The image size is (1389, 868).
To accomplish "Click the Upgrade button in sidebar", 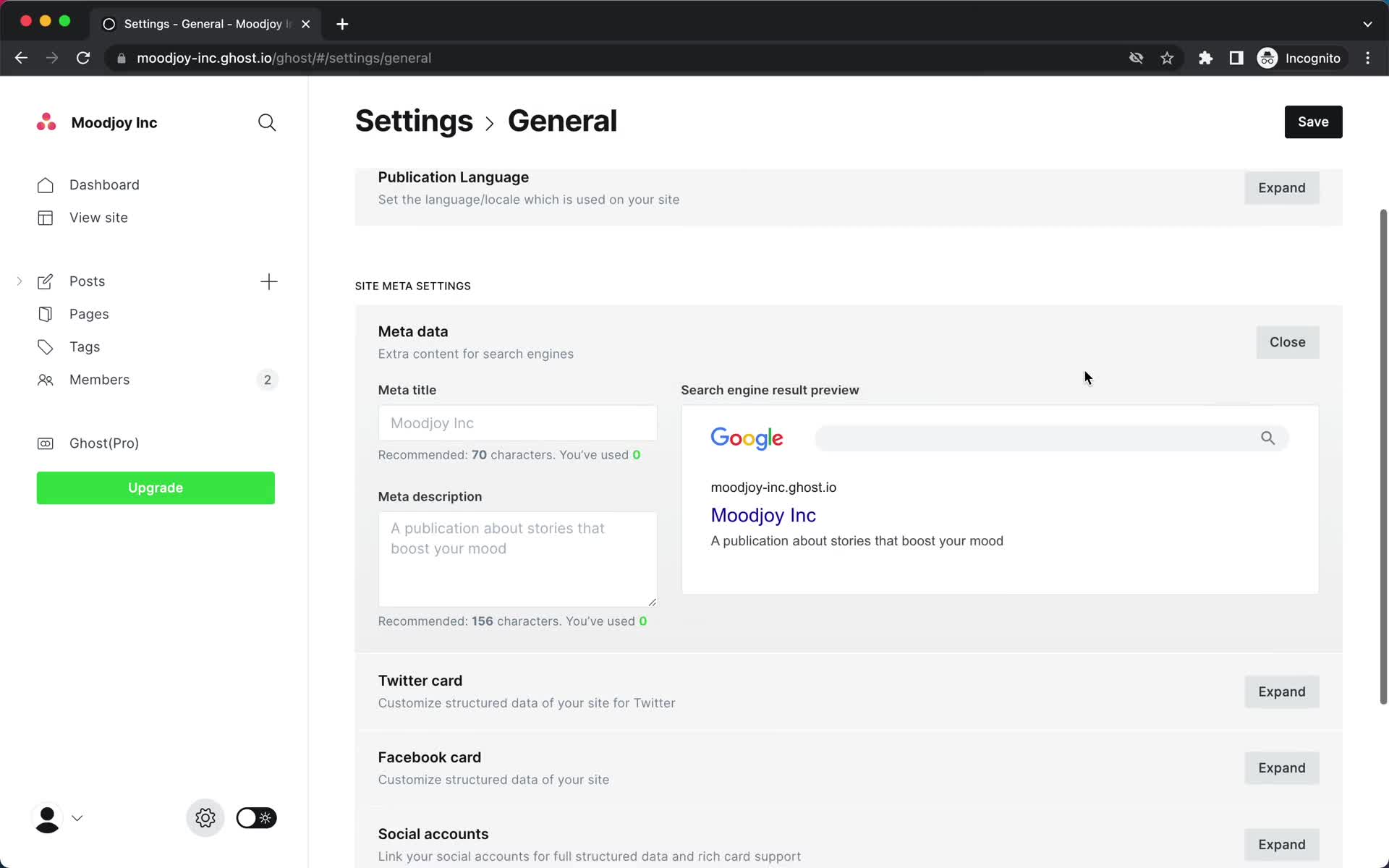I will [155, 487].
